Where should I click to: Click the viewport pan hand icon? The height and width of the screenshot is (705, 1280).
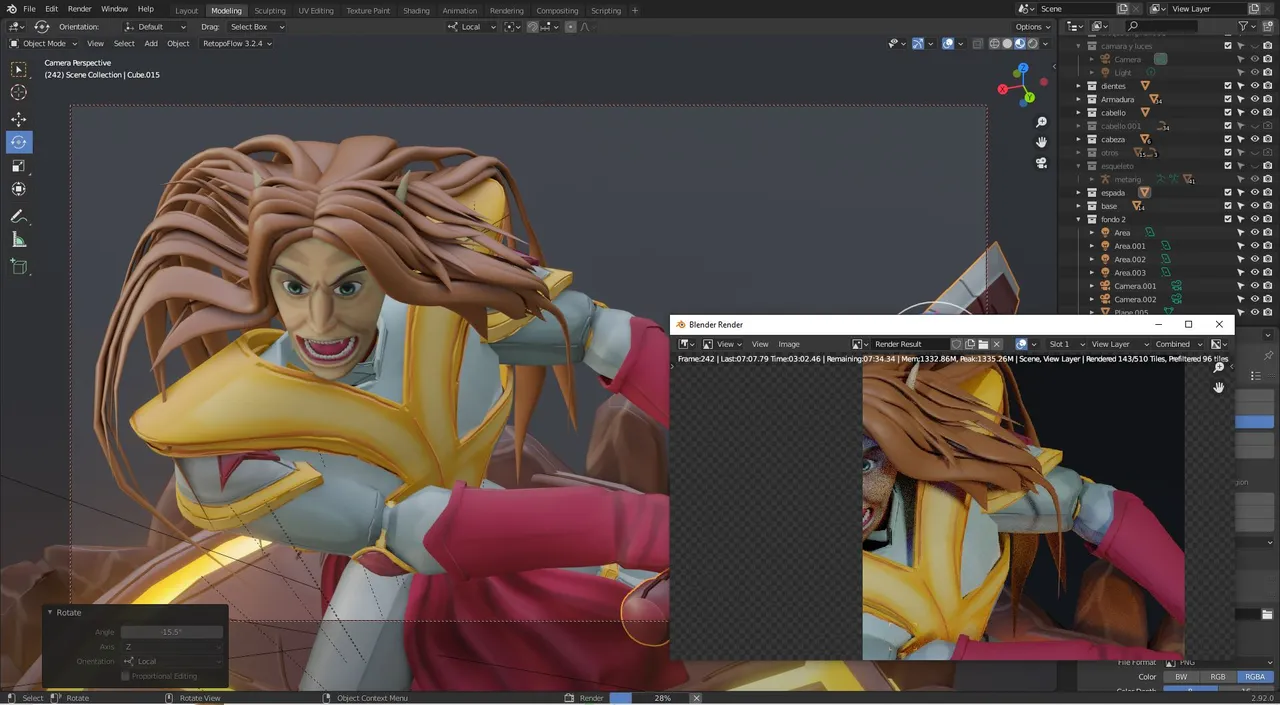[1041, 142]
